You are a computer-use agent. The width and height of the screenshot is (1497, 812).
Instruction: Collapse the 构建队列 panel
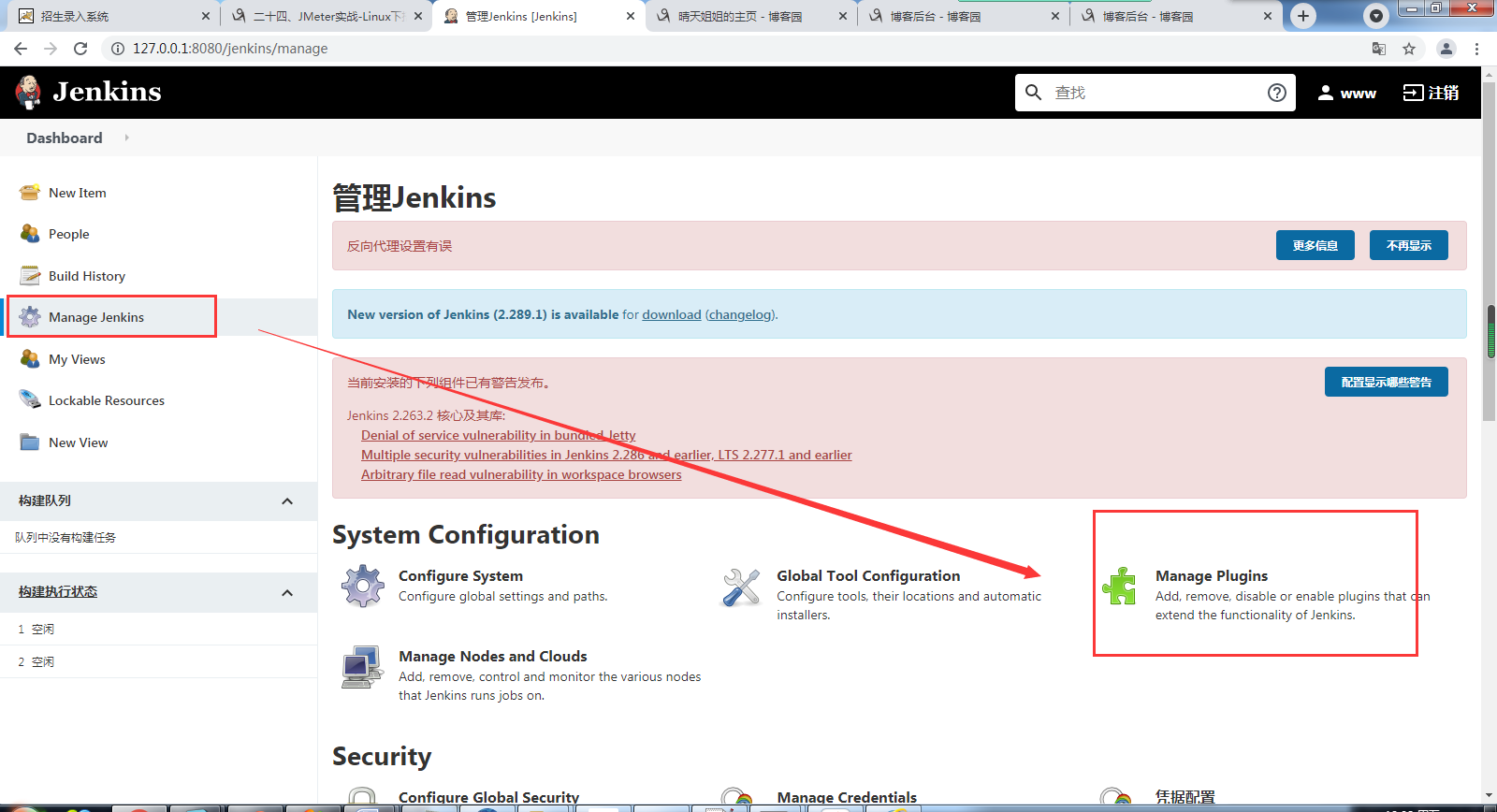tap(287, 501)
